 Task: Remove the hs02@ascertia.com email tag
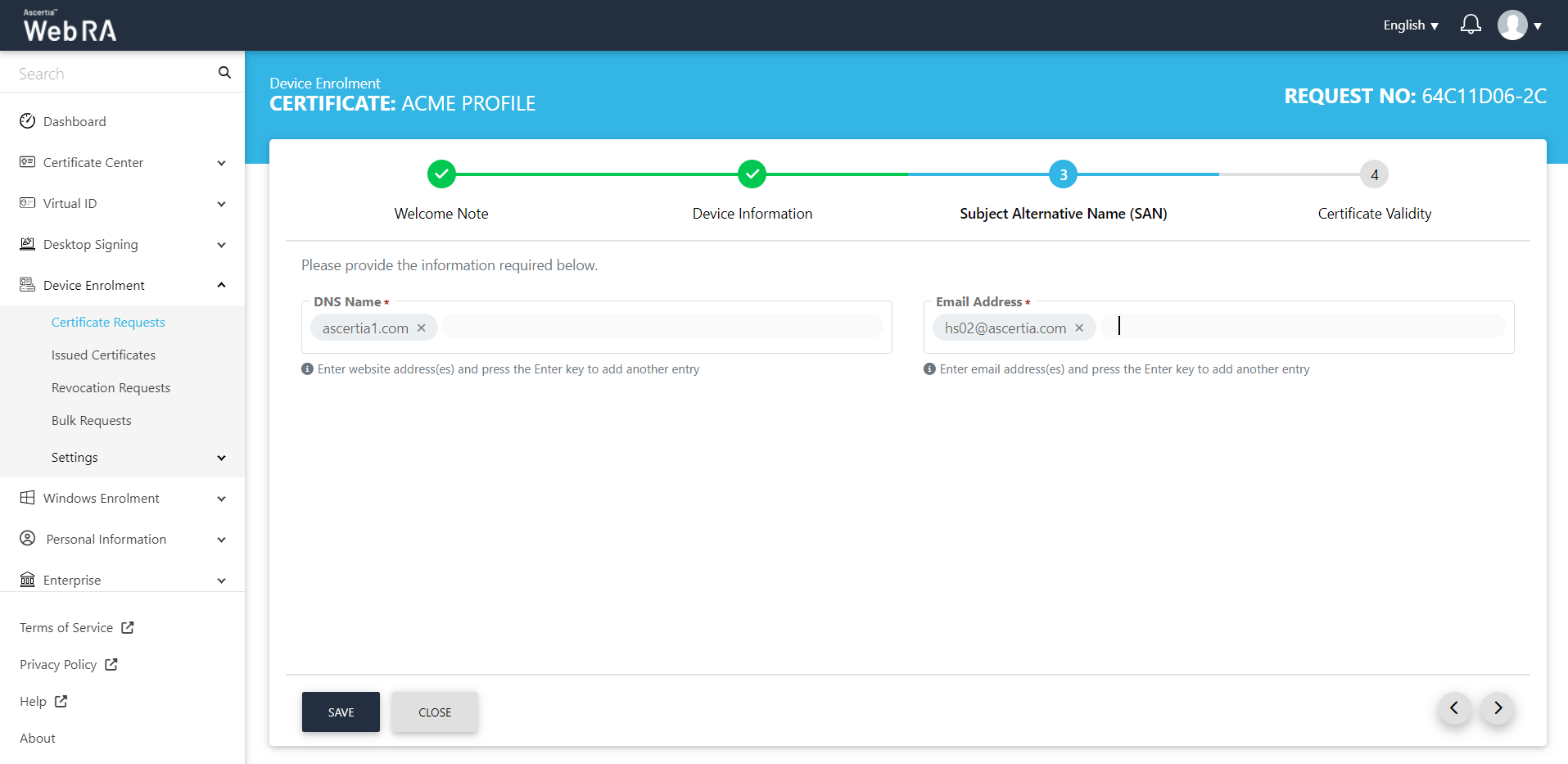click(x=1079, y=328)
